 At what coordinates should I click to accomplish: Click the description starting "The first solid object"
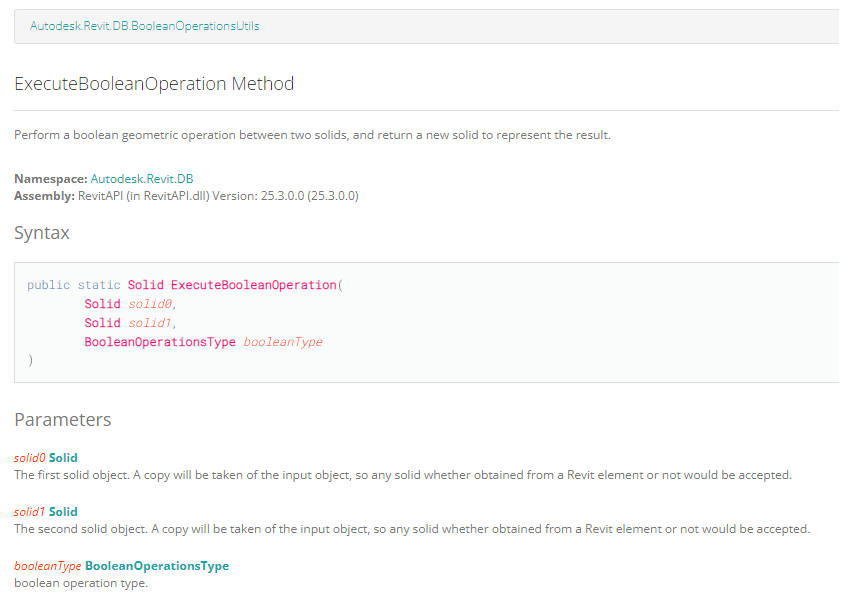(x=403, y=475)
